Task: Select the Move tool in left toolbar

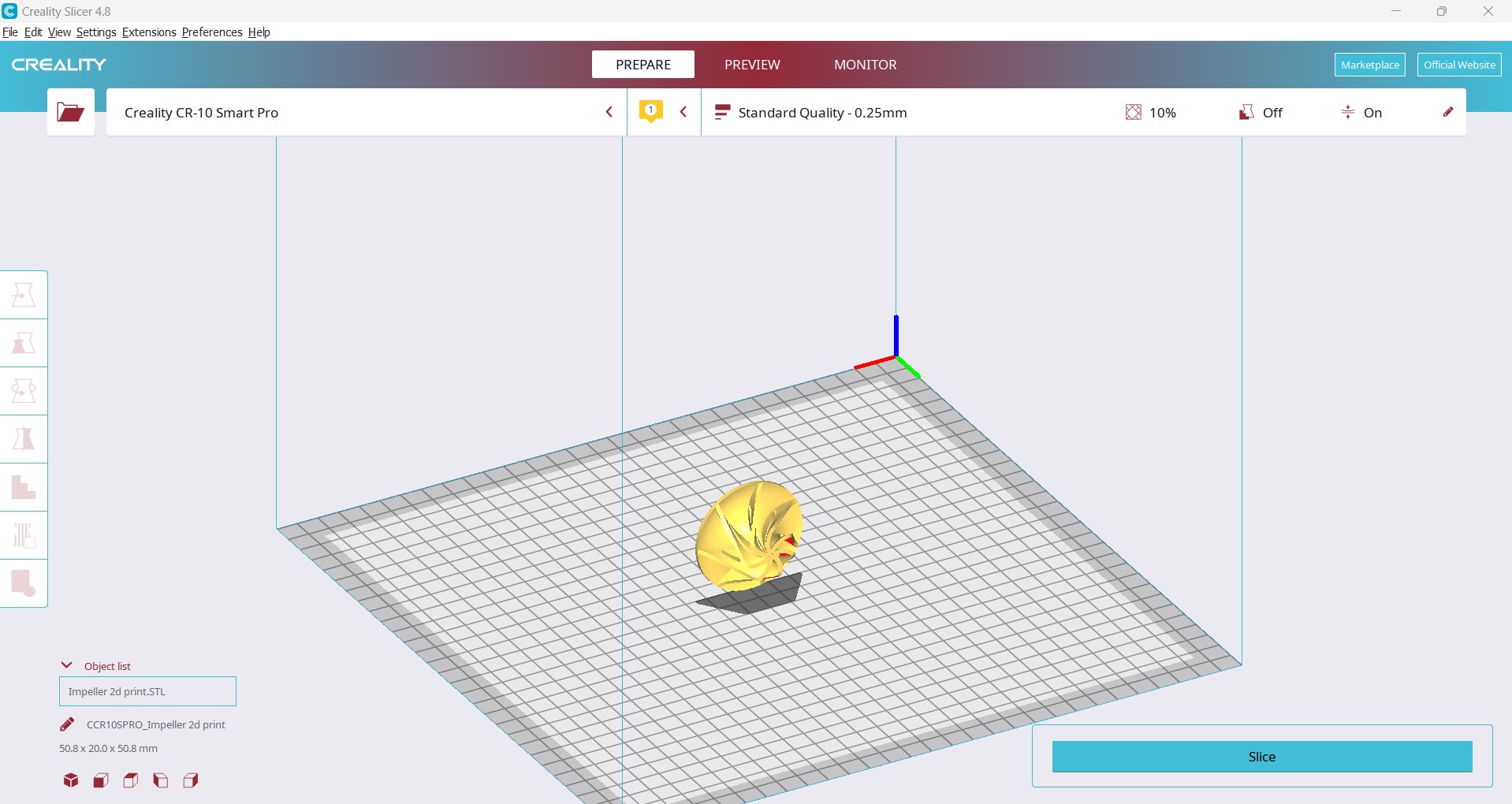Action: [24, 295]
